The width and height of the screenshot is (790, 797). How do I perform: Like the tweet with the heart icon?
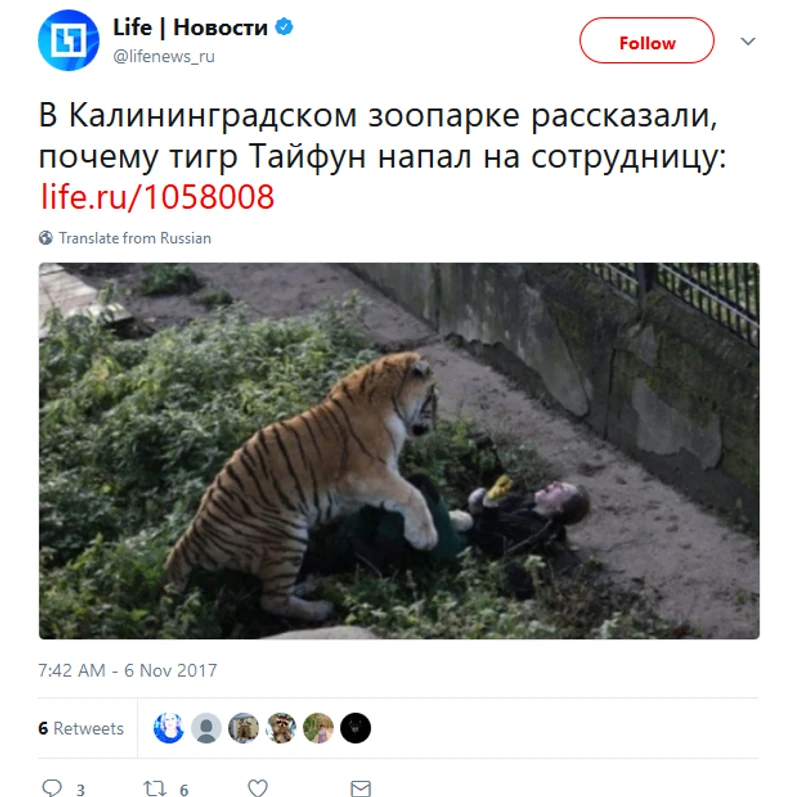coord(258,788)
